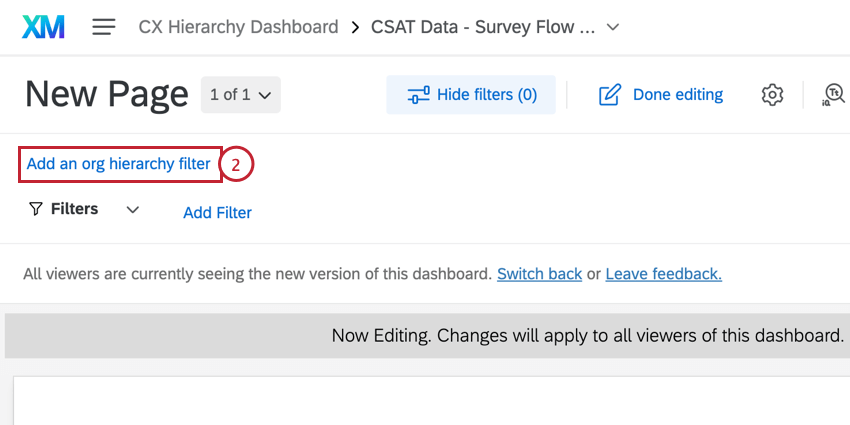Click the Switch back link
Screen dimensions: 850x425
(539, 273)
